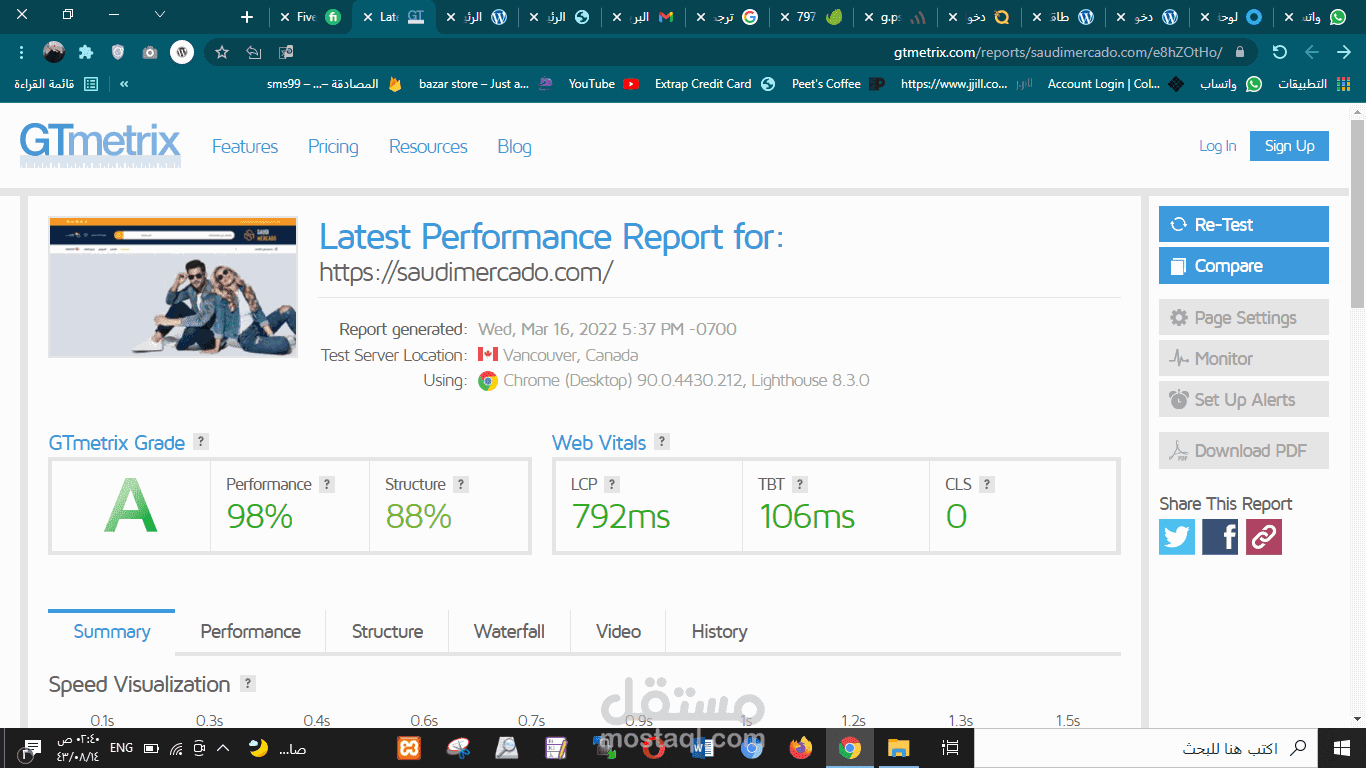Screen dimensions: 1366x768
Task: Click the Re-Test button
Action: tap(1243, 224)
